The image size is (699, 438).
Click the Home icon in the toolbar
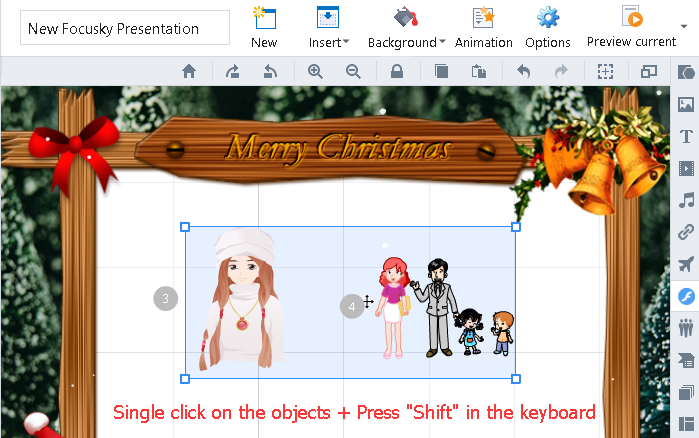pos(189,71)
